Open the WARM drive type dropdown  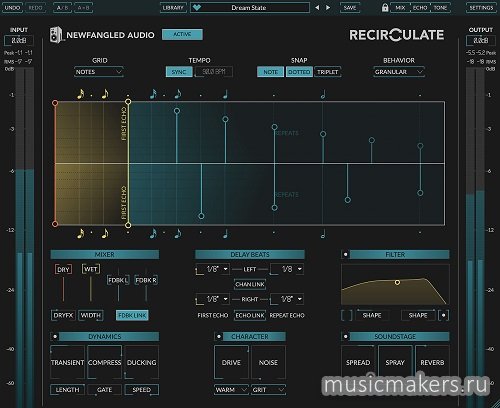[x=231, y=390]
